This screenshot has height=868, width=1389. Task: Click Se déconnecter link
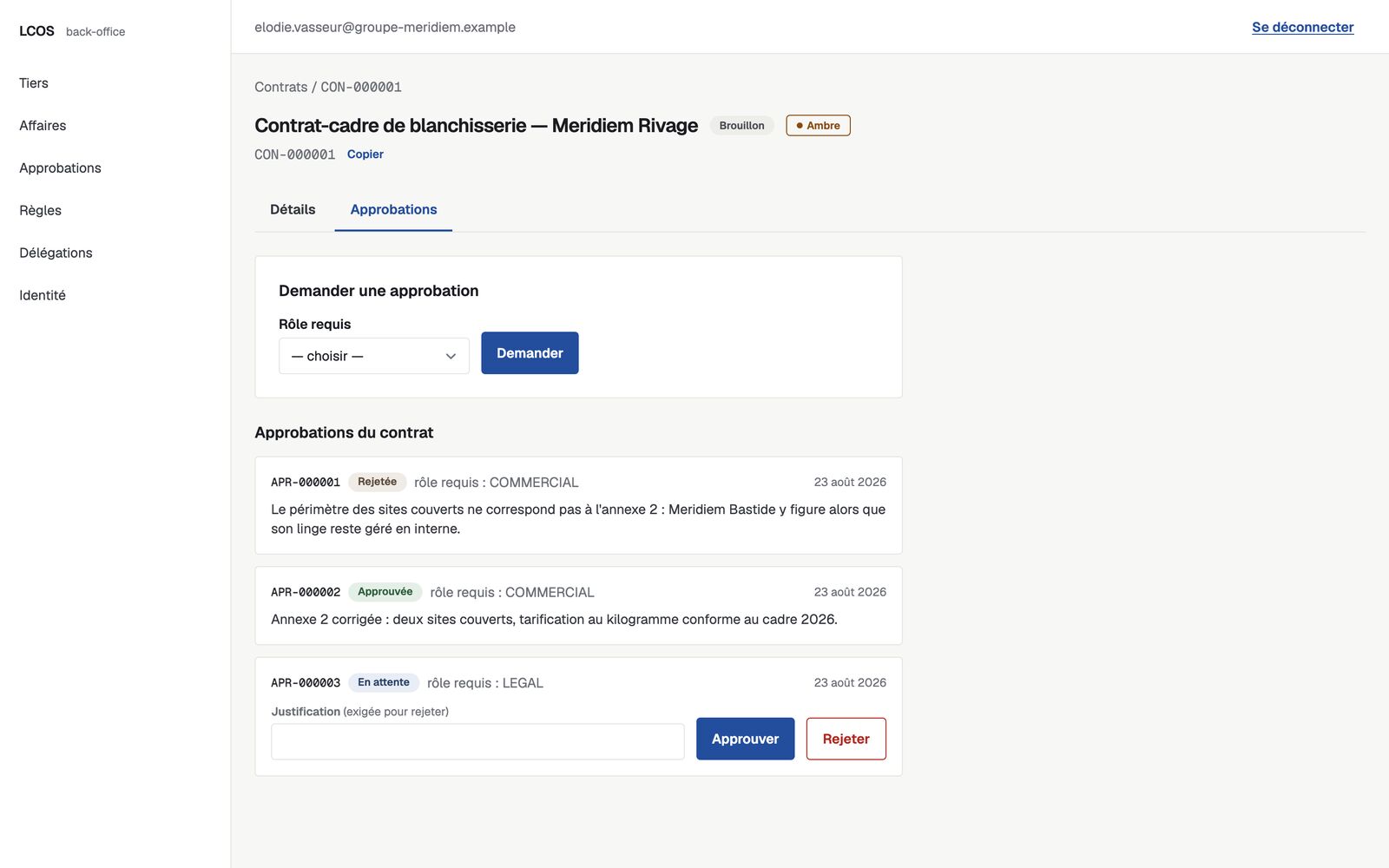[x=1302, y=27]
